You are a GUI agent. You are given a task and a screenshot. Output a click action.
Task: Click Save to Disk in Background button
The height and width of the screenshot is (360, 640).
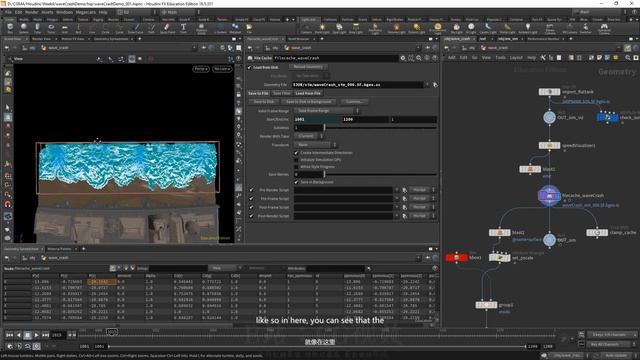309,102
